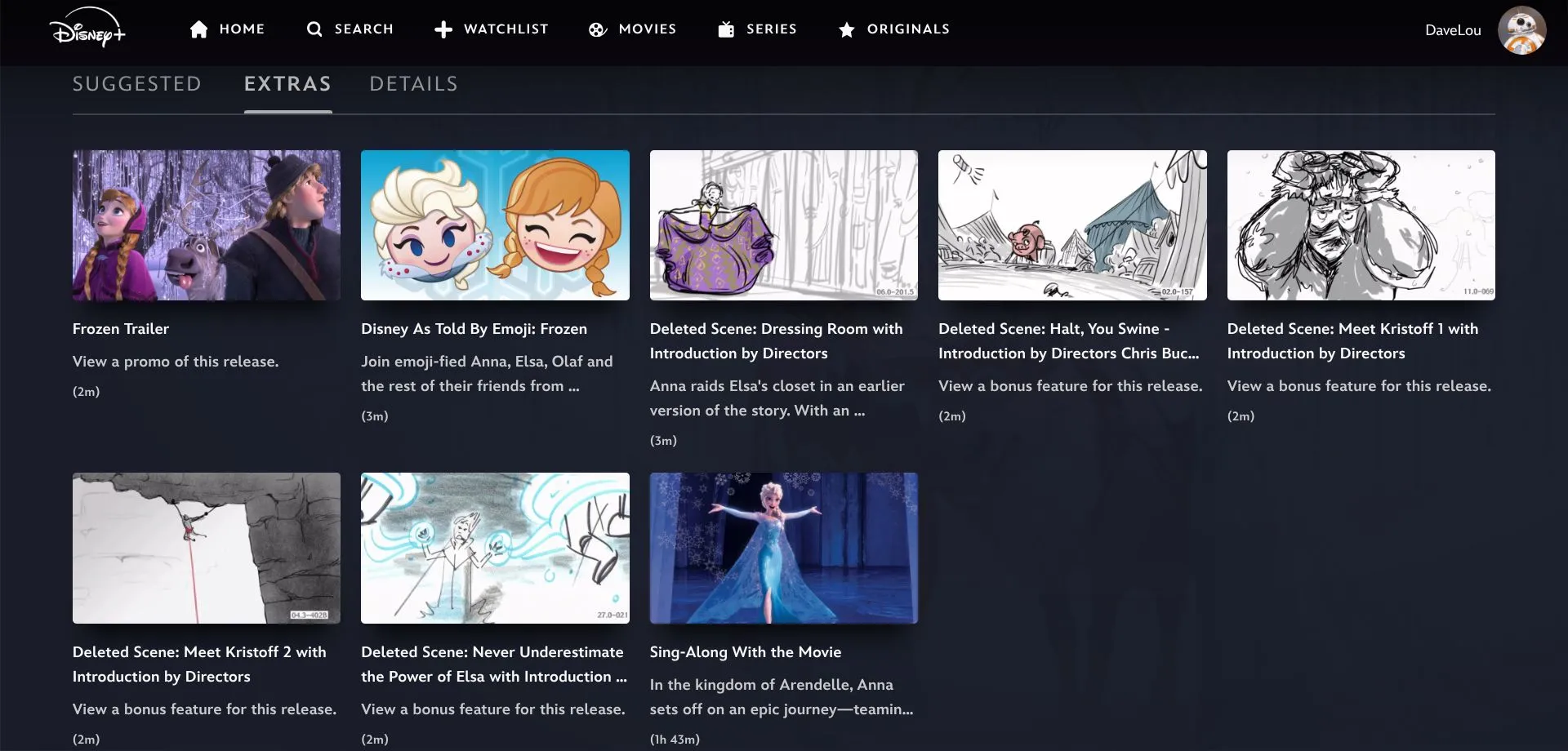Click '(2m)' duration under Meet Kristoff 1
Image resolution: width=1568 pixels, height=751 pixels.
(x=1241, y=416)
